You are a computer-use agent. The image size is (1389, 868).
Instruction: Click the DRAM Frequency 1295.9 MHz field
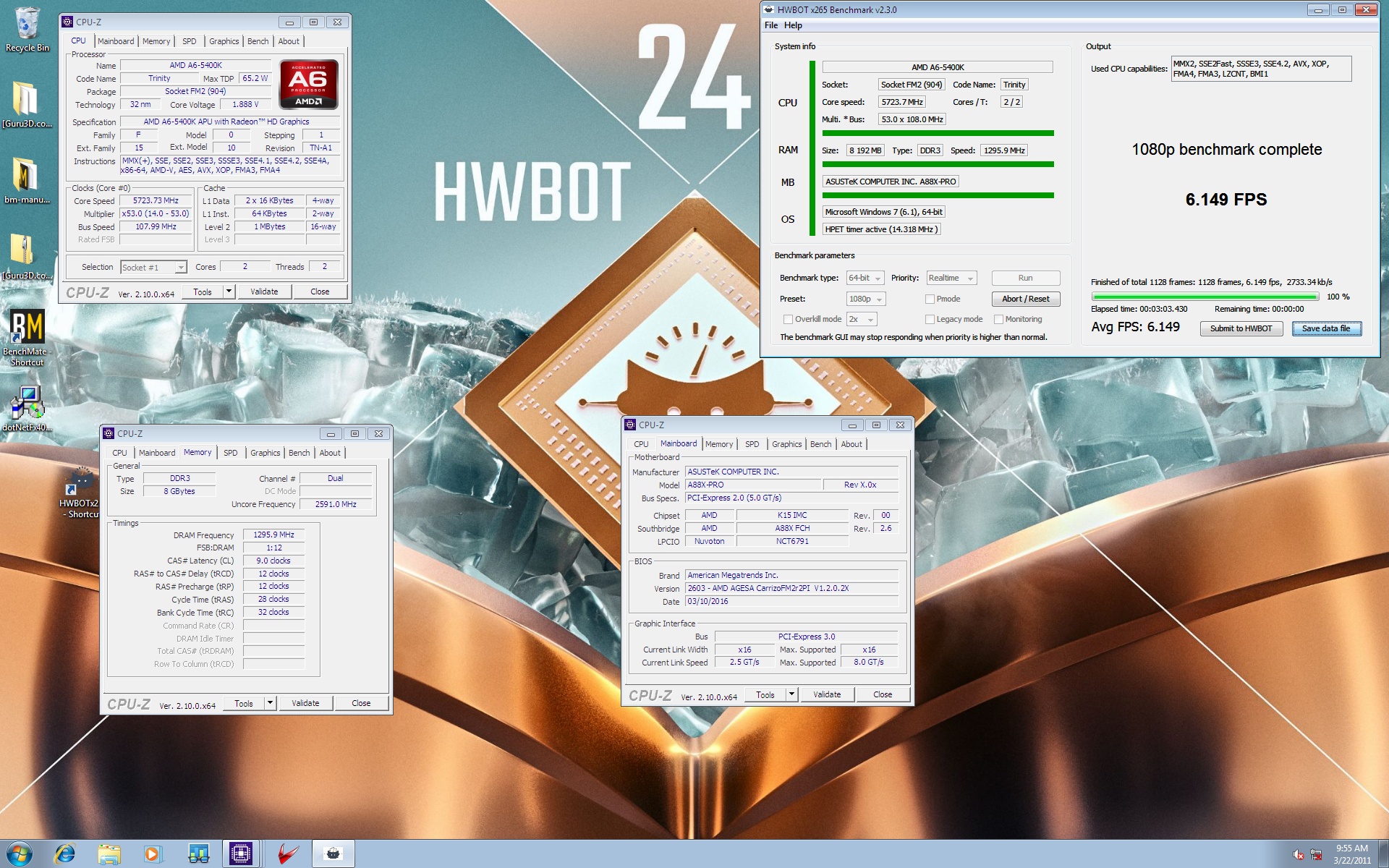[x=273, y=535]
